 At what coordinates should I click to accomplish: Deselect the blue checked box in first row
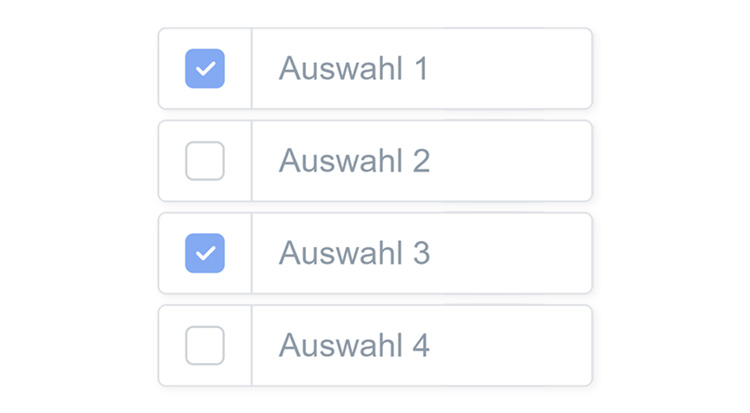pyautogui.click(x=205, y=69)
